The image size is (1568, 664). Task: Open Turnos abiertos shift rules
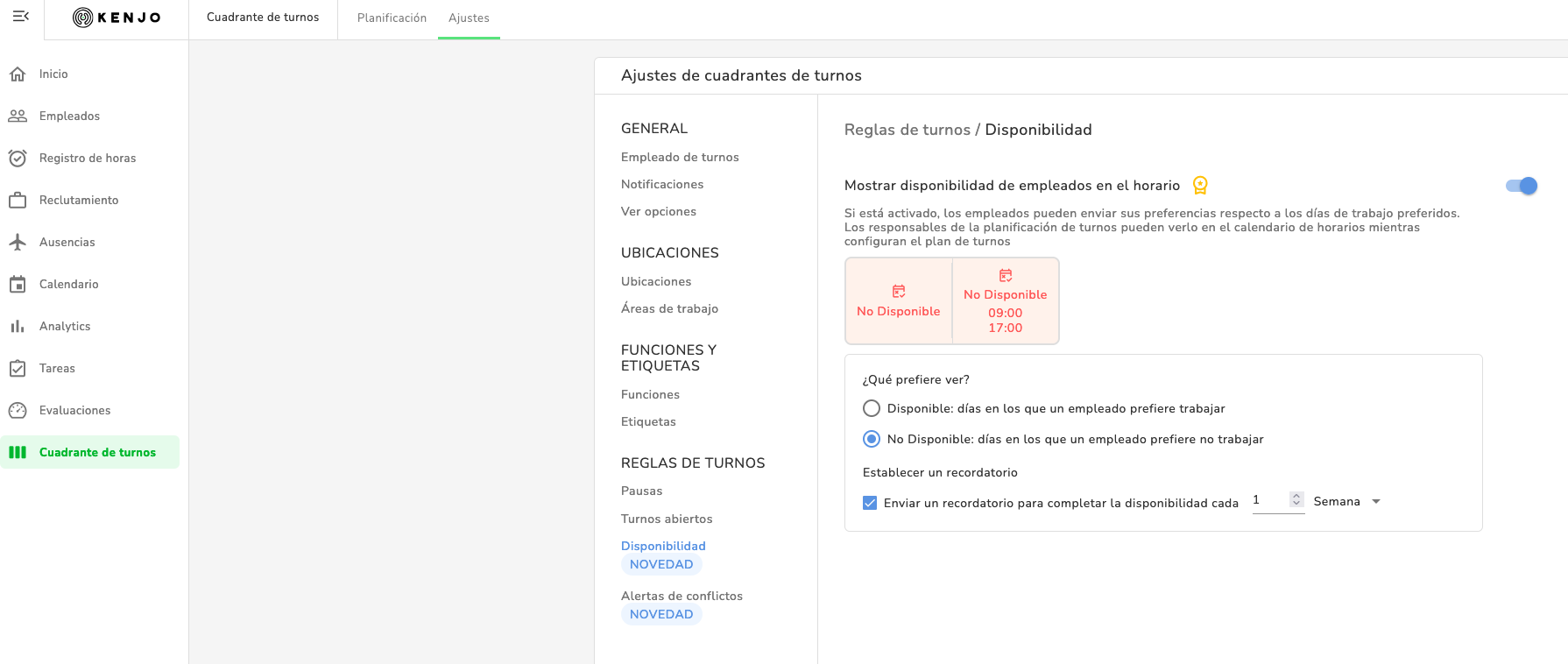tap(667, 519)
